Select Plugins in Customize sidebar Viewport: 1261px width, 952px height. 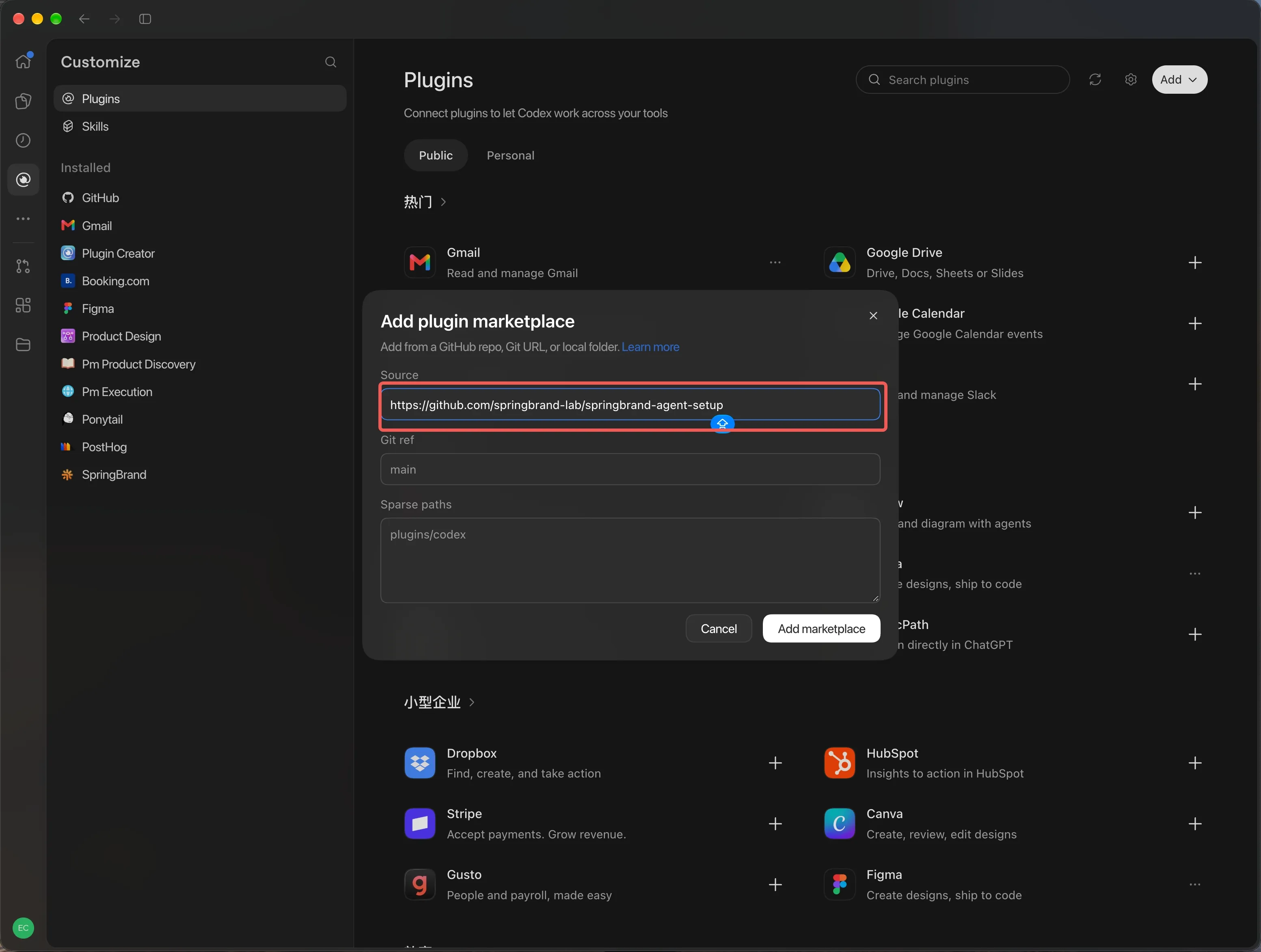pos(200,99)
